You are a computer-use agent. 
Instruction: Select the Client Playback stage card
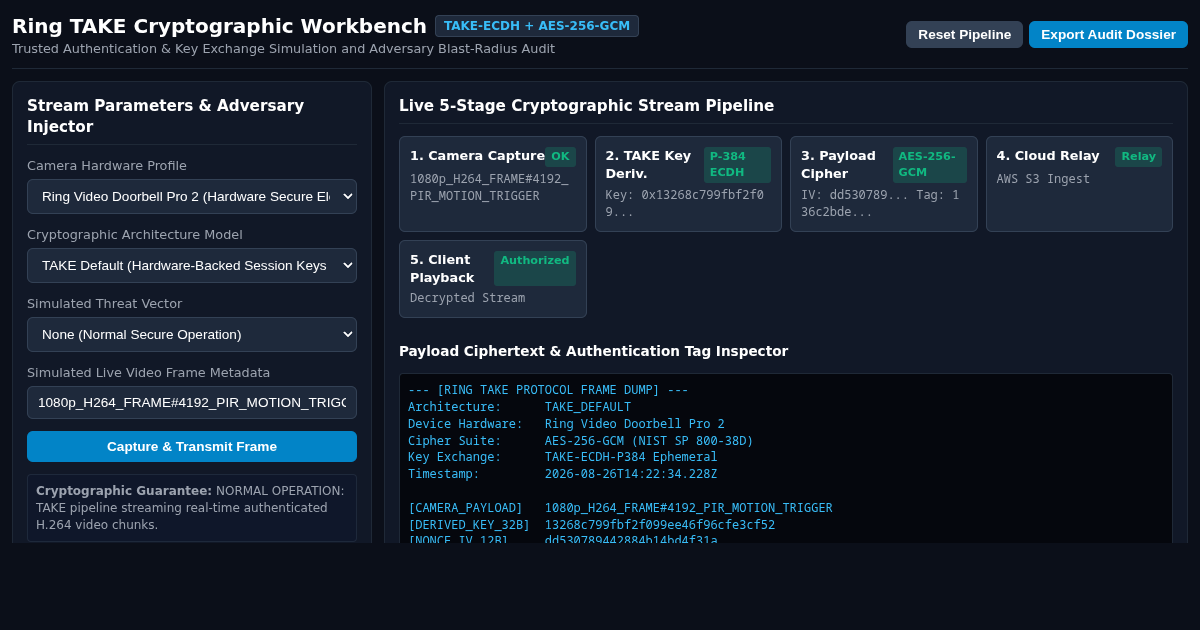click(493, 279)
